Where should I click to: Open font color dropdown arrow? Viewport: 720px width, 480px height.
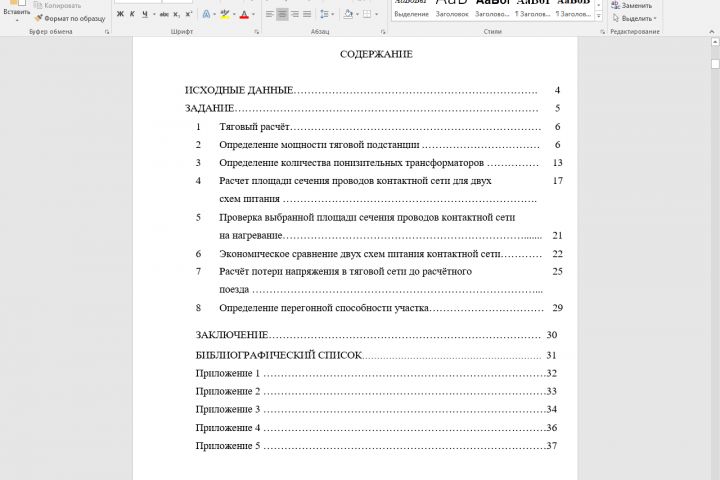tap(253, 14)
